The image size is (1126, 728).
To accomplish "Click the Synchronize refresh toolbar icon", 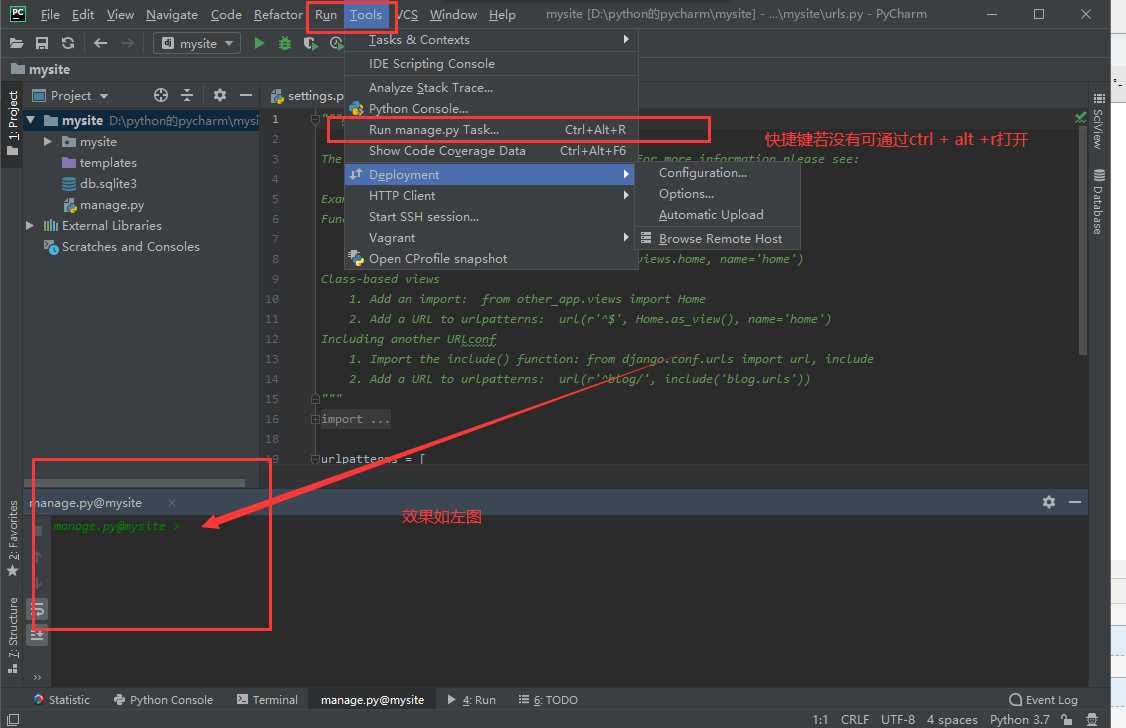I will tap(68, 44).
